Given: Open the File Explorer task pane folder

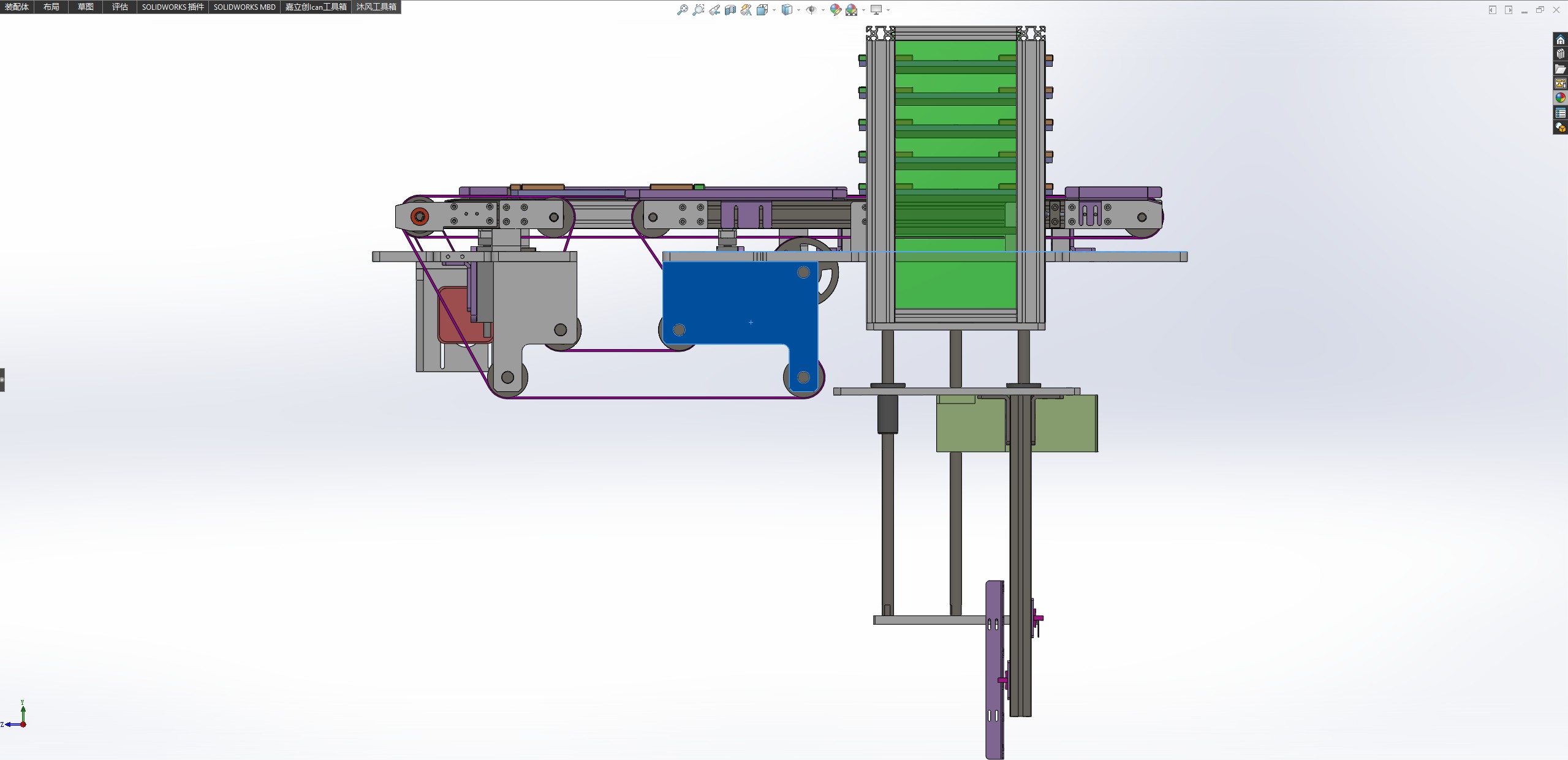Looking at the screenshot, I should coord(1560,69).
